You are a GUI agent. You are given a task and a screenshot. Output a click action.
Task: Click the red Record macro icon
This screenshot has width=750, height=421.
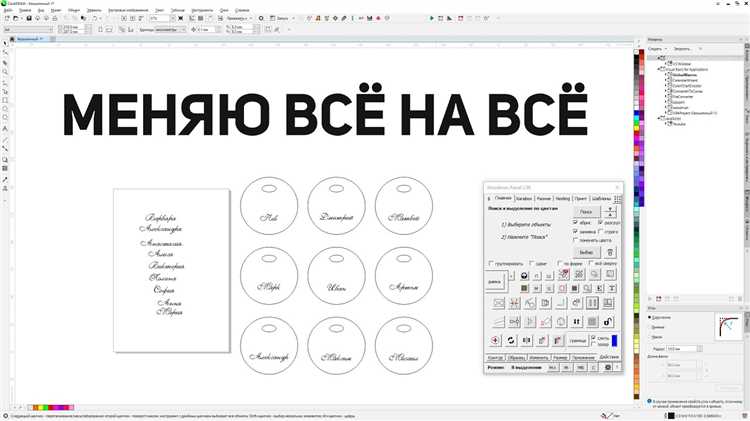[461, 18]
